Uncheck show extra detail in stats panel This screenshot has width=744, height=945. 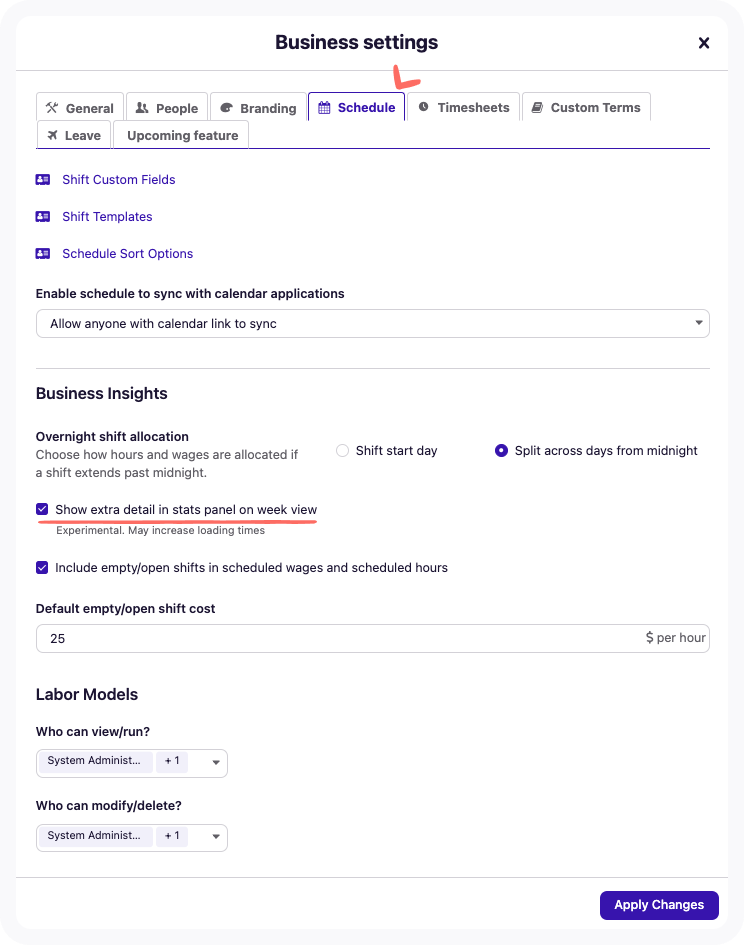pos(42,509)
